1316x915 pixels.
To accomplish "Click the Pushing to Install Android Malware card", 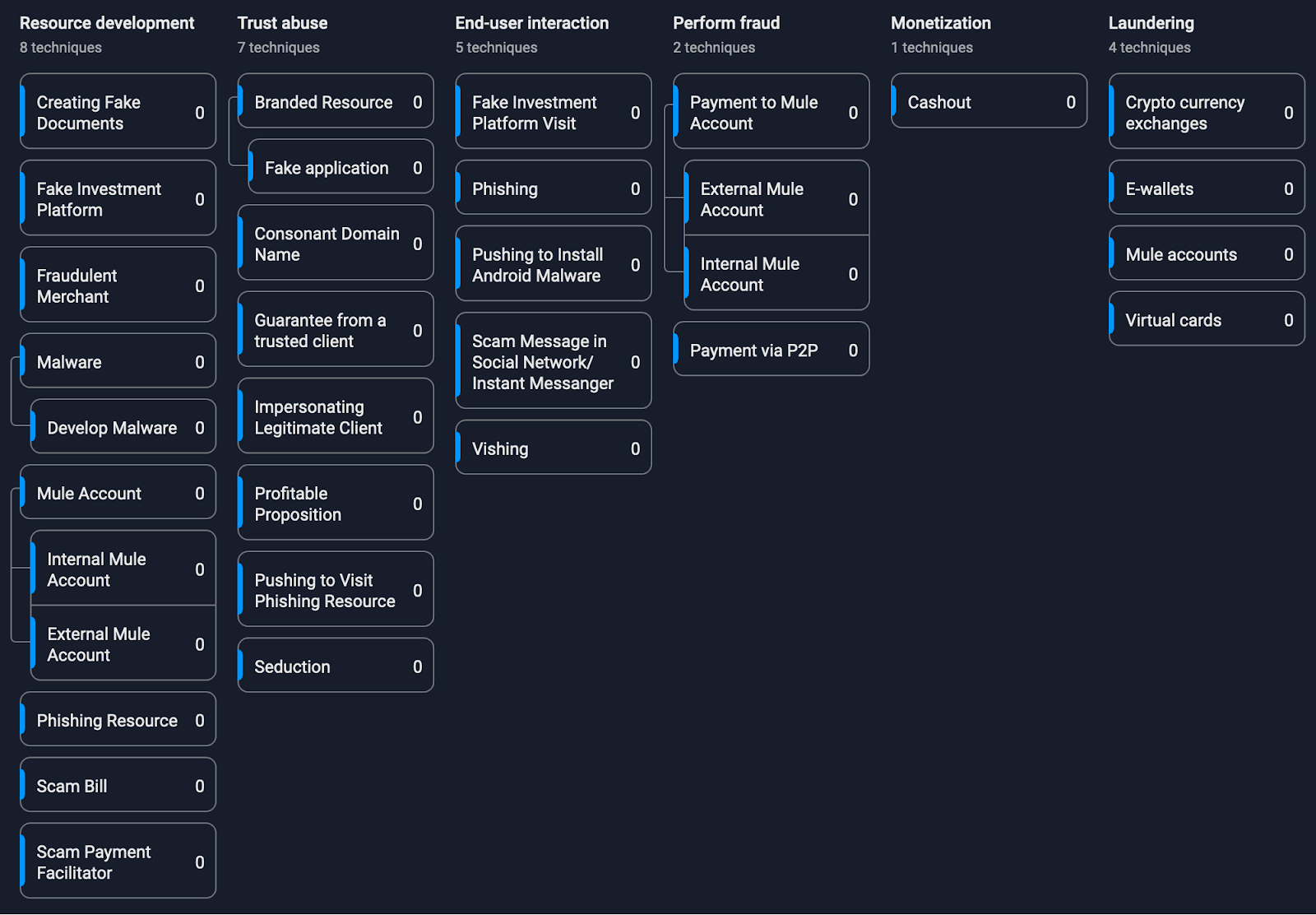I will tap(553, 264).
